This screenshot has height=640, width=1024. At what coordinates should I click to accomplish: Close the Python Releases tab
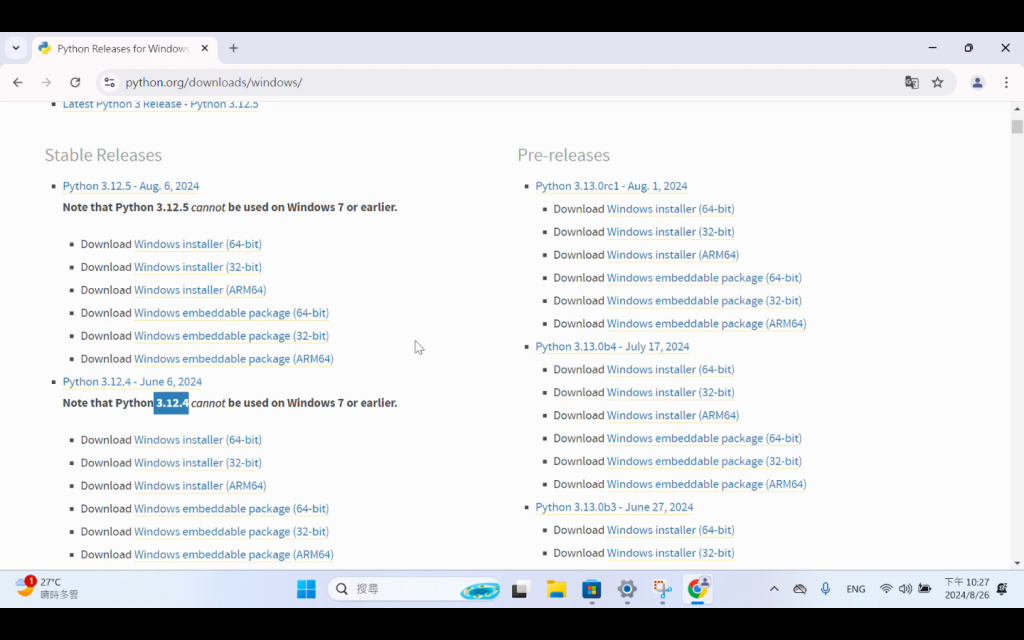coord(204,48)
